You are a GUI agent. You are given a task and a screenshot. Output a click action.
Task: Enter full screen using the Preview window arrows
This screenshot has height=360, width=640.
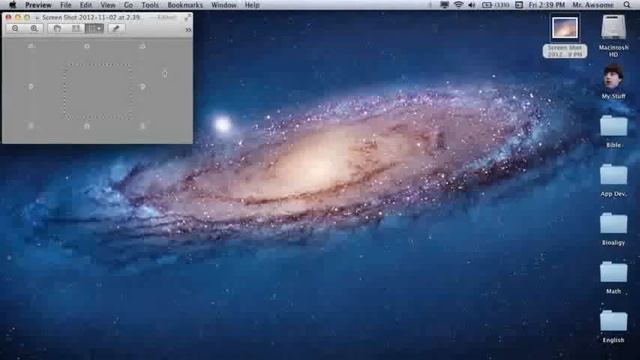point(187,18)
